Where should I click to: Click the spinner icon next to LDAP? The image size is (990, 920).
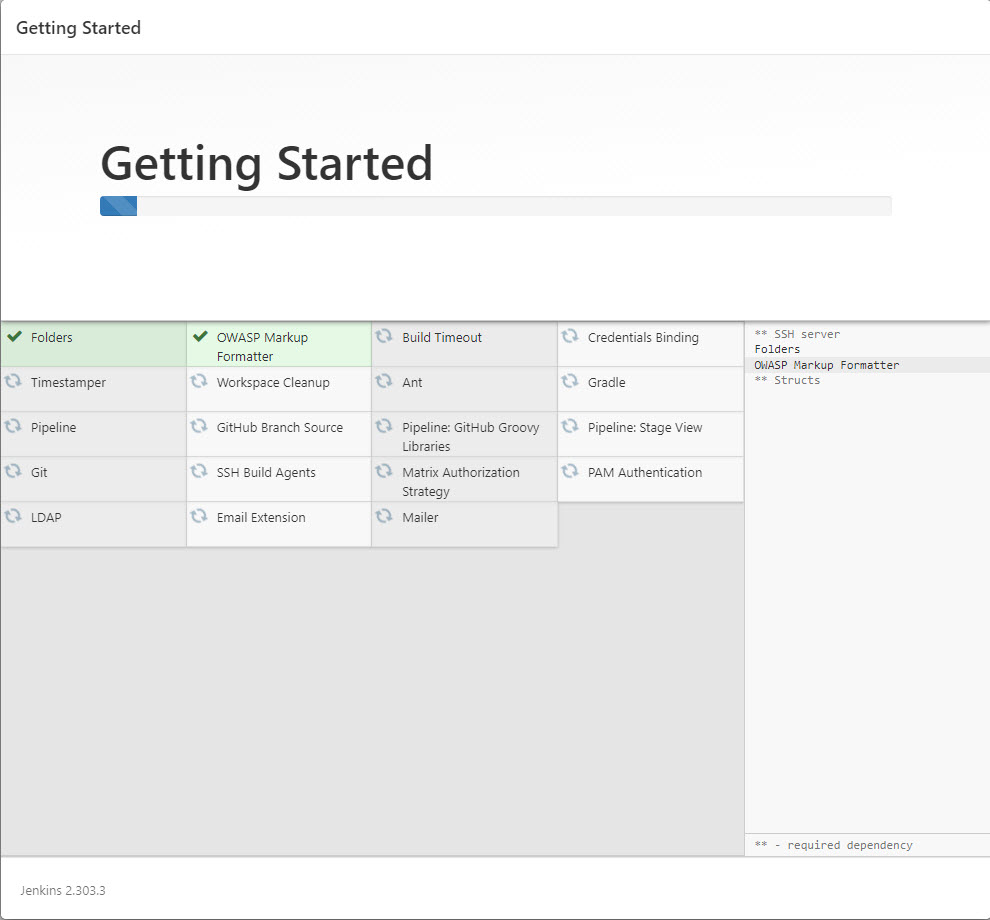point(13,516)
